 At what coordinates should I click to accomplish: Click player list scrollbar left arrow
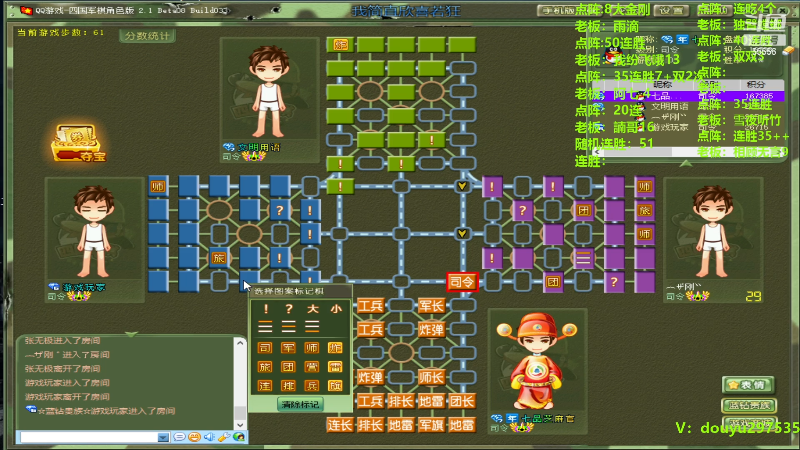point(597,152)
